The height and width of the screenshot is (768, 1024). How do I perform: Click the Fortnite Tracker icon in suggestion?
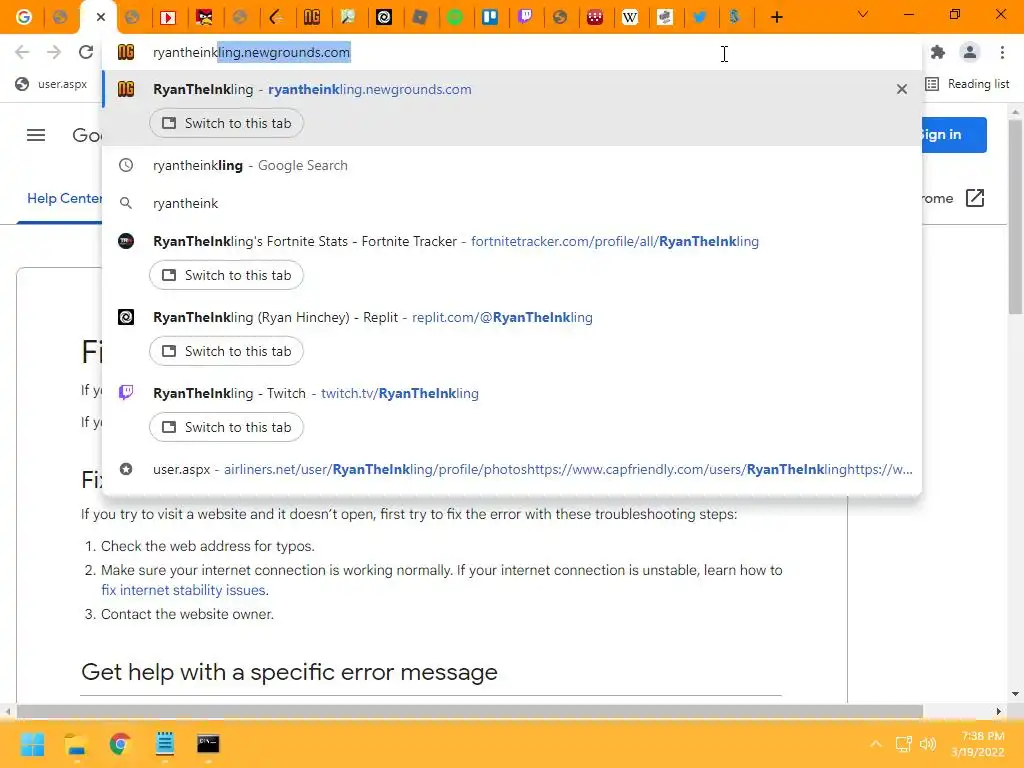[126, 241]
